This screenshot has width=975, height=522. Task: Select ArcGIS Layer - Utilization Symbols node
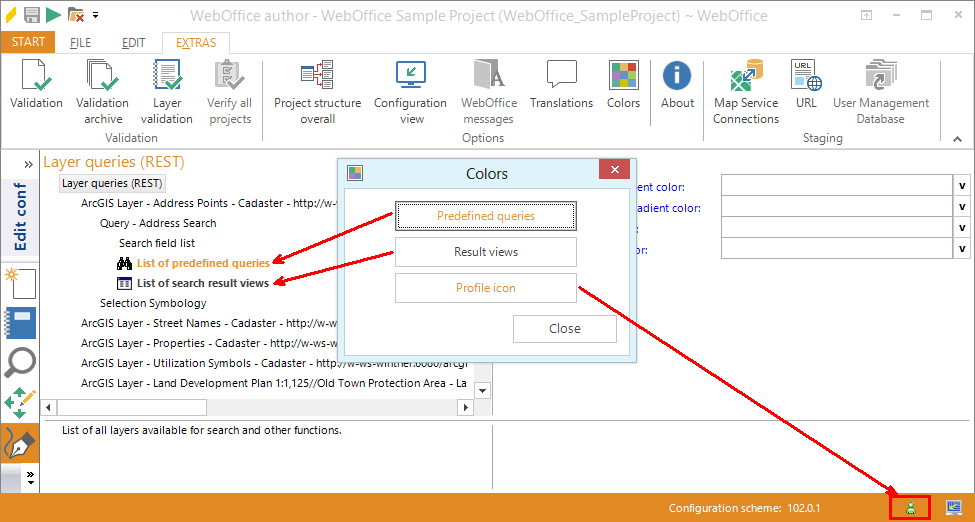coord(274,363)
